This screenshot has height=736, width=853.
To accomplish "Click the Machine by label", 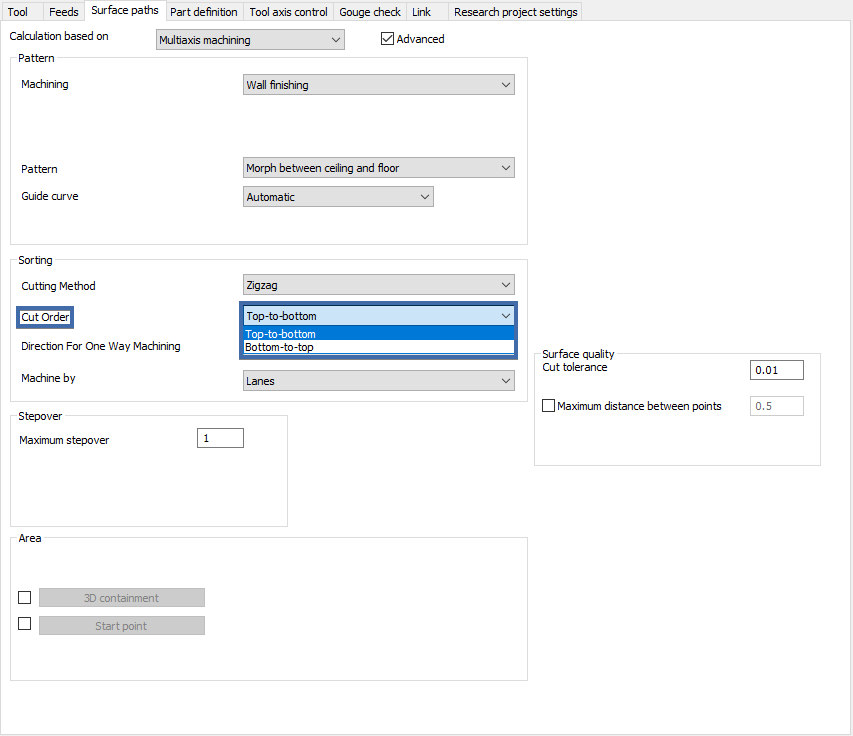I will [48, 378].
